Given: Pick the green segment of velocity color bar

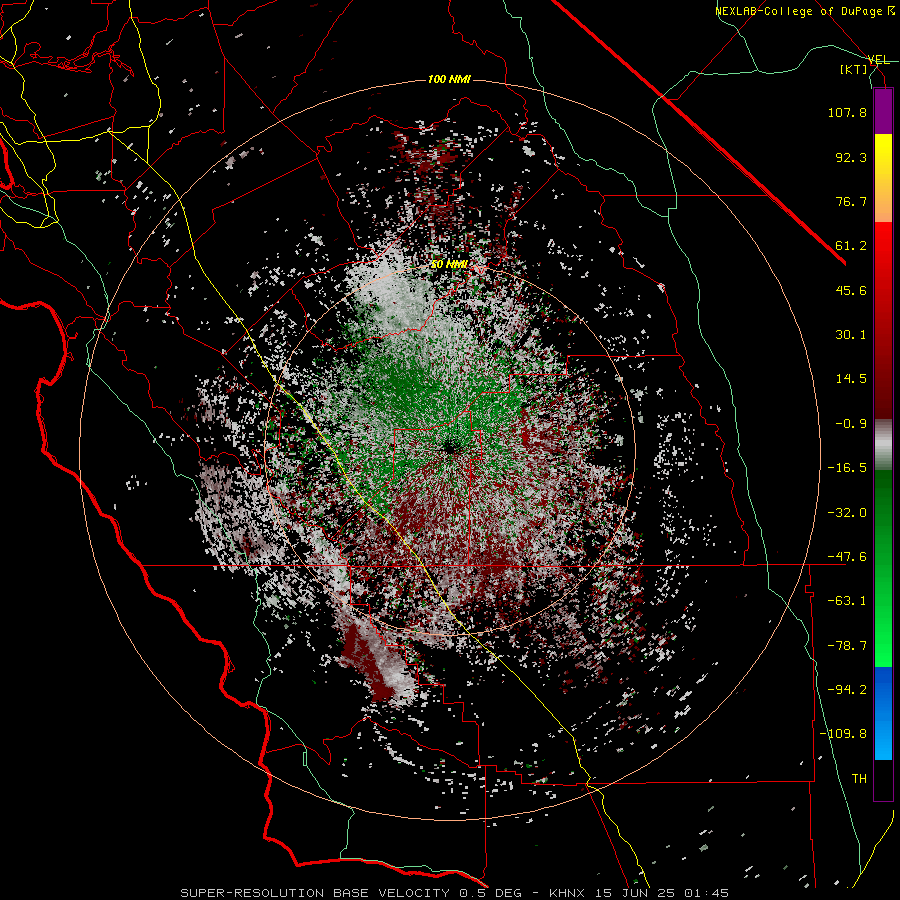Looking at the screenshot, I should coord(883,568).
